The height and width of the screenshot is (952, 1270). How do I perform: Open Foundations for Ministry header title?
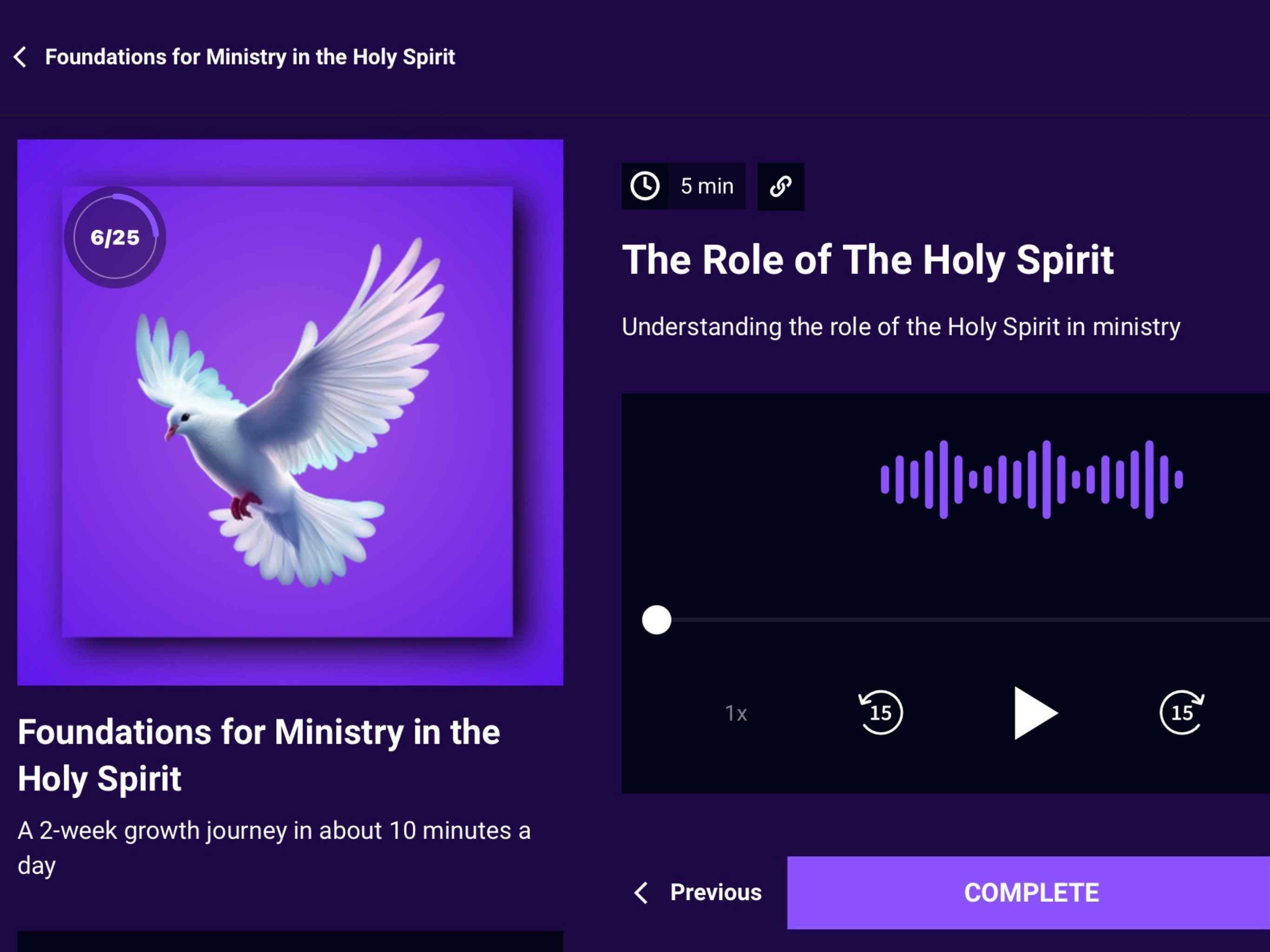250,57
